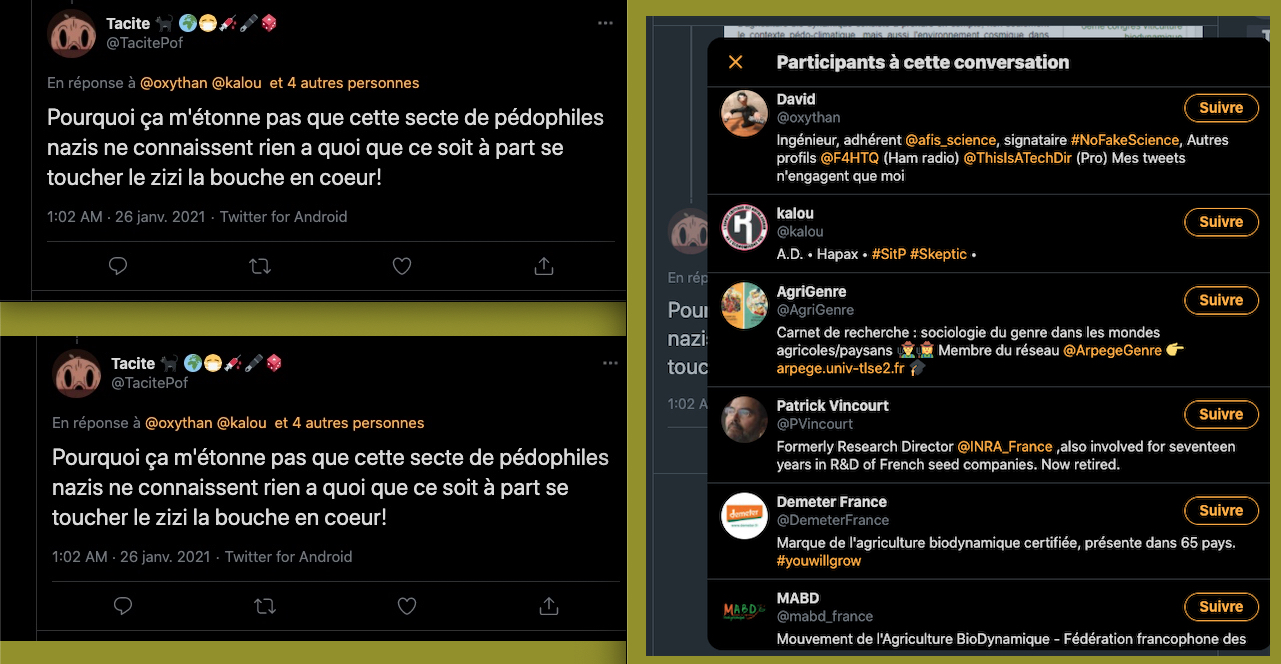Like the bottom Tacite tweet
Screen dimensions: 1281x664
407,606
